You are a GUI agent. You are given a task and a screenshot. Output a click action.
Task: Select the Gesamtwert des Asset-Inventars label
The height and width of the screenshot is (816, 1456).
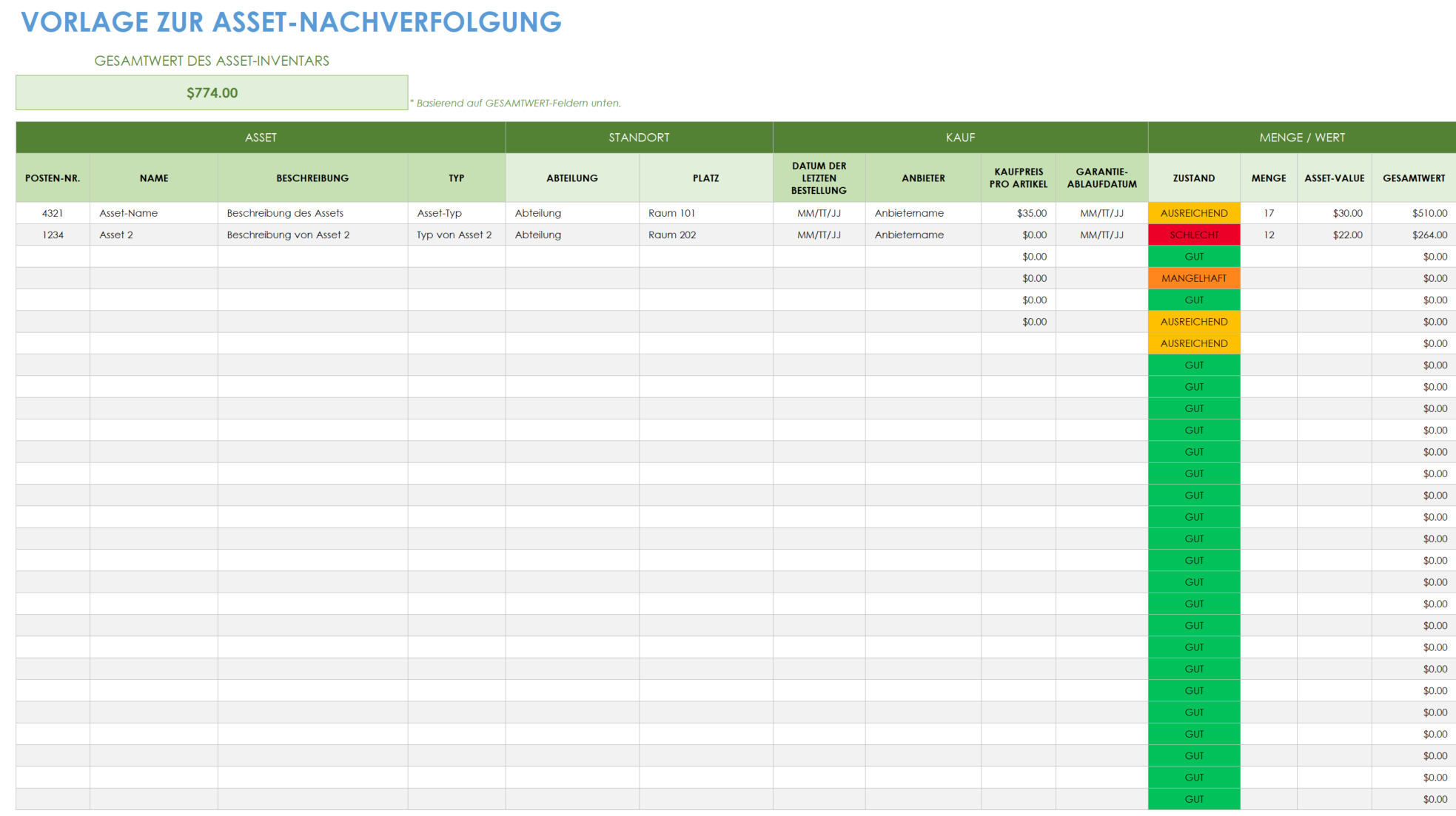(x=212, y=61)
